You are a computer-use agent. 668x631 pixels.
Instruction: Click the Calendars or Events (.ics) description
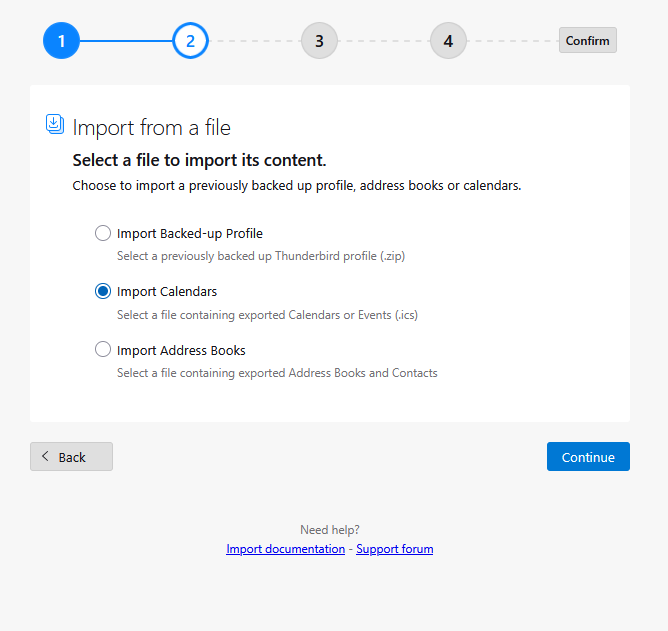(x=266, y=315)
